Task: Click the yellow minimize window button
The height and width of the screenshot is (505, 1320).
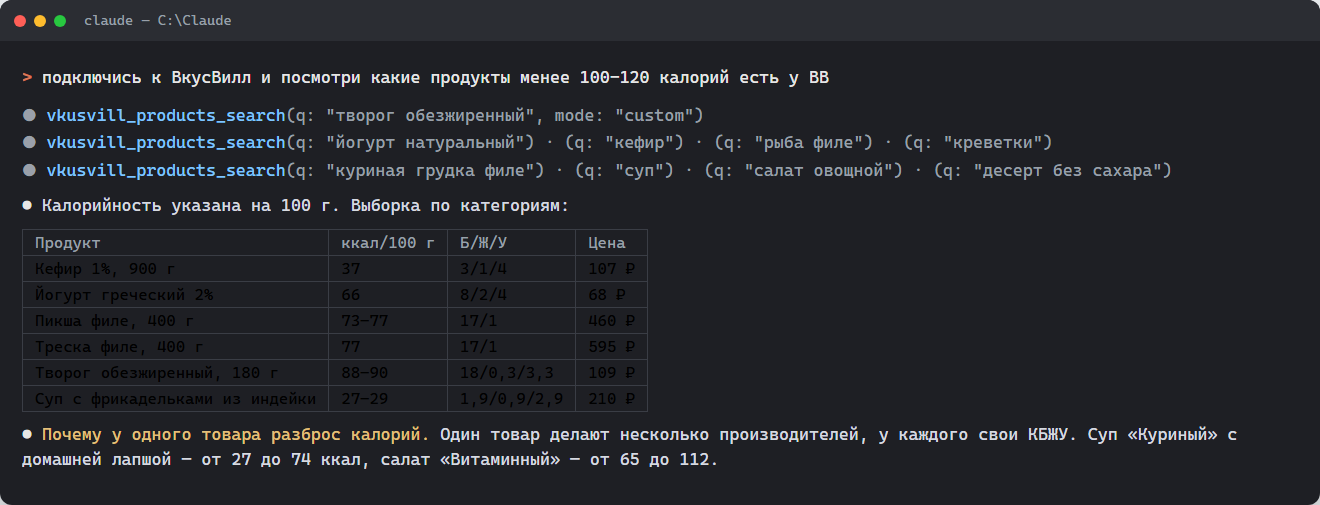Action: 40,20
